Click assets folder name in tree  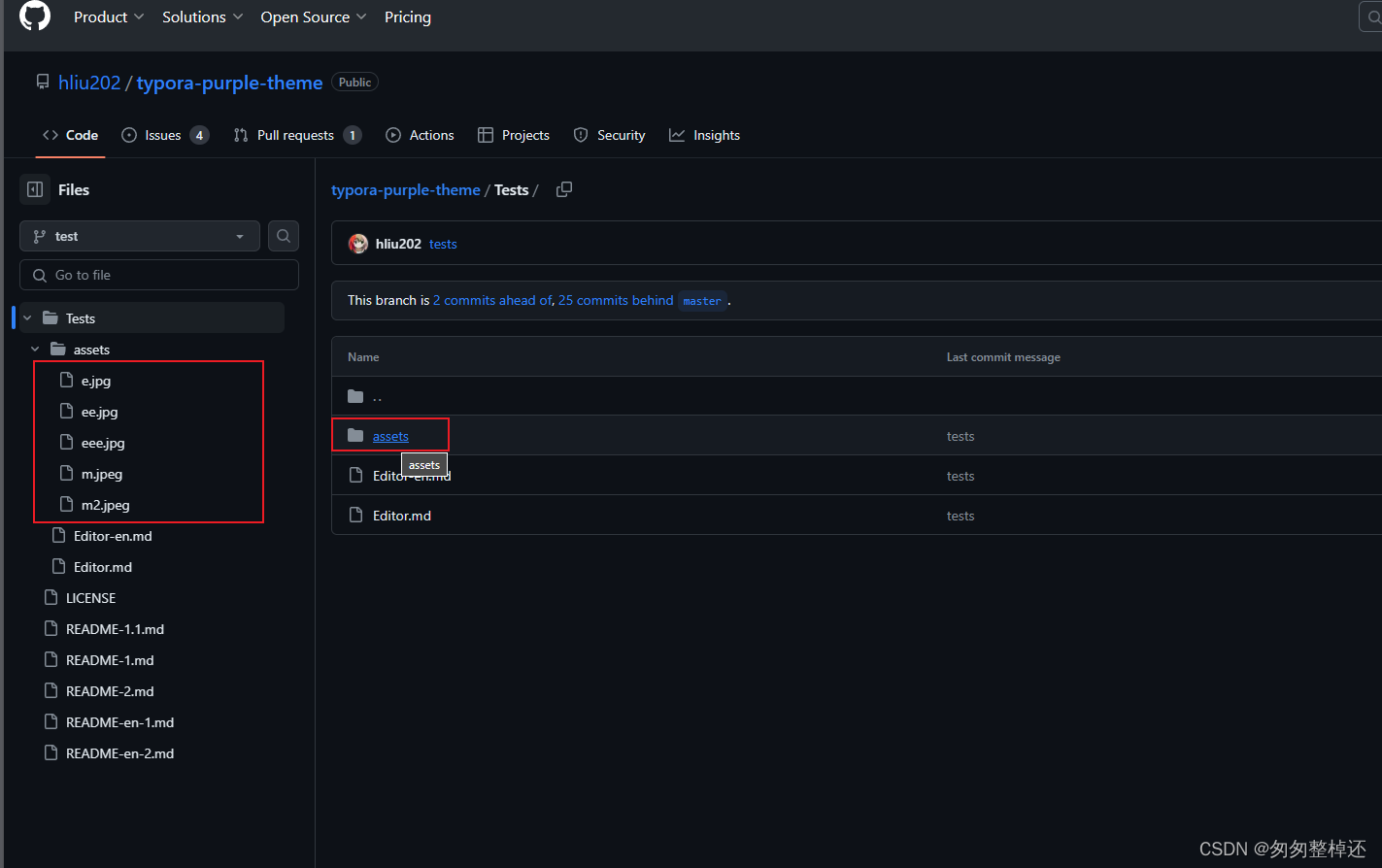[x=91, y=350]
